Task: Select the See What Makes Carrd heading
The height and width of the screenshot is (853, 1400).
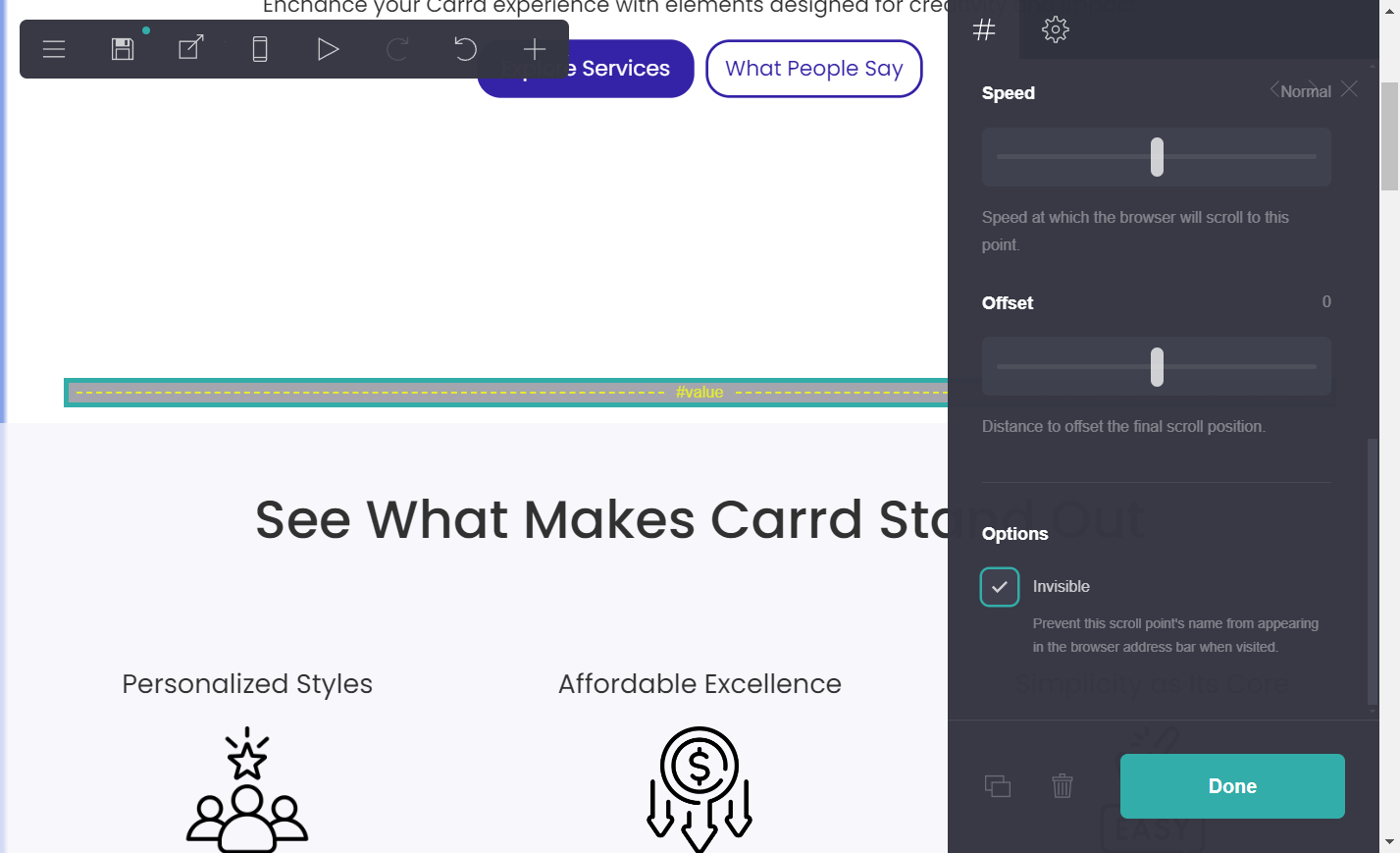Action: point(700,519)
